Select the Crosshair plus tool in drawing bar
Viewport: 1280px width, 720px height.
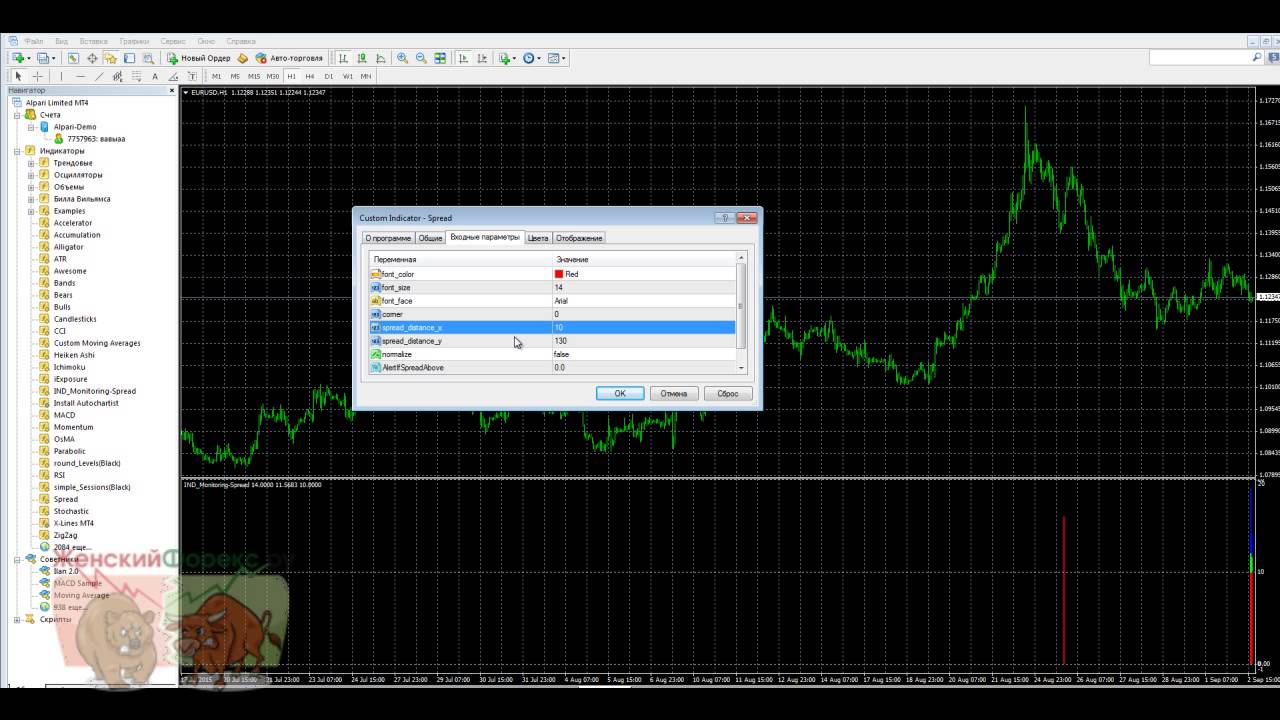(37, 76)
